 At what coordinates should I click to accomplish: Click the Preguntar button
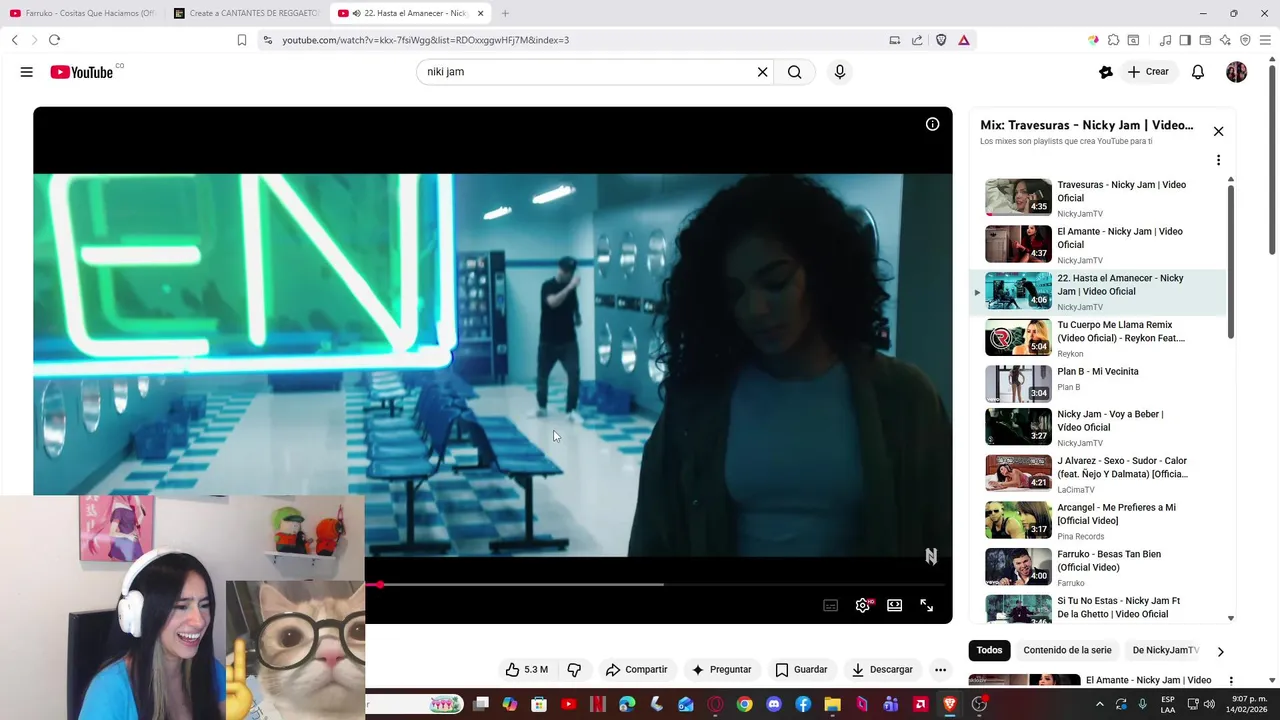pyautogui.click(x=721, y=670)
